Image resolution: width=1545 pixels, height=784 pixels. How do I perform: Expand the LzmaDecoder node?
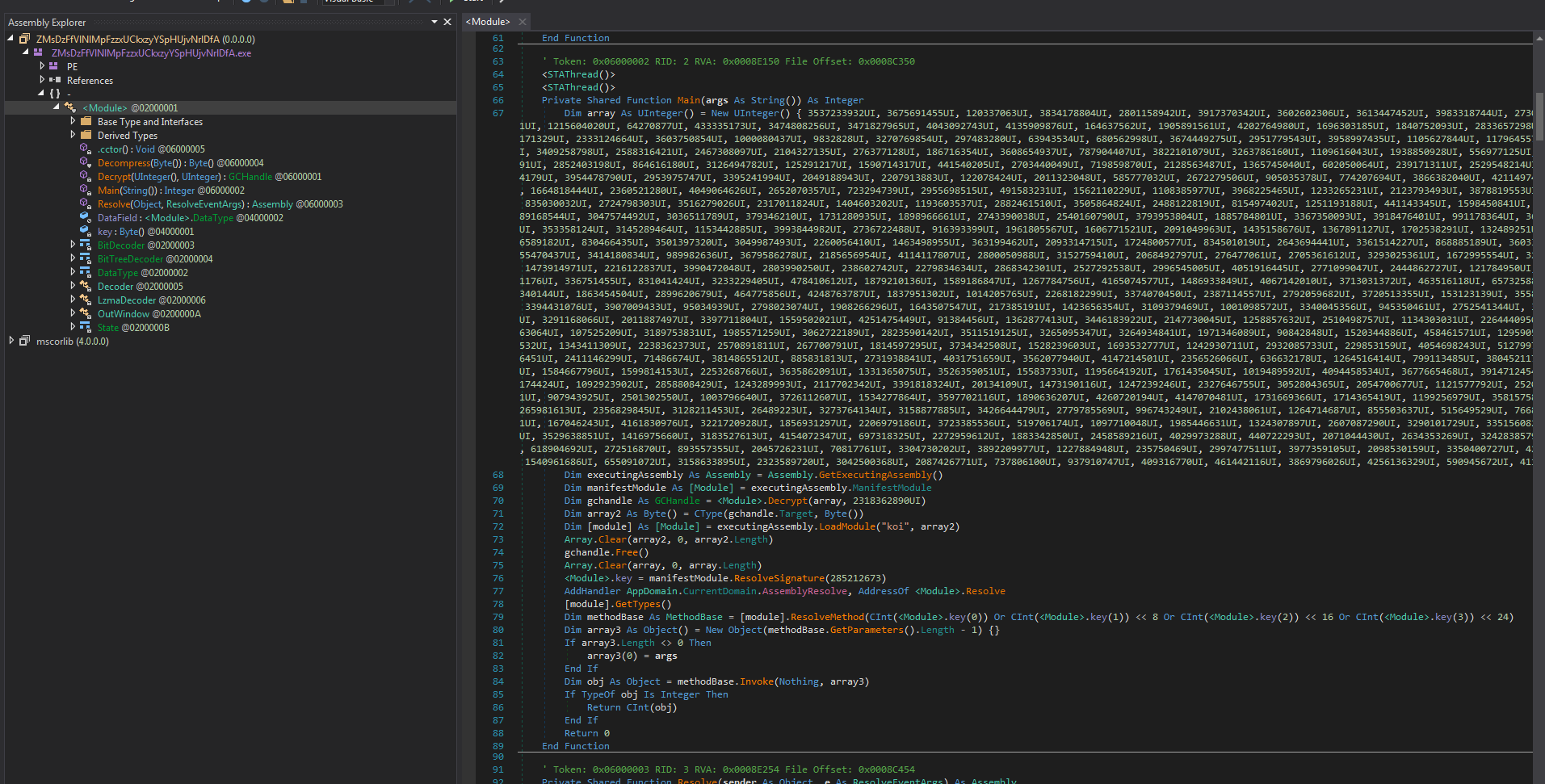tap(73, 300)
